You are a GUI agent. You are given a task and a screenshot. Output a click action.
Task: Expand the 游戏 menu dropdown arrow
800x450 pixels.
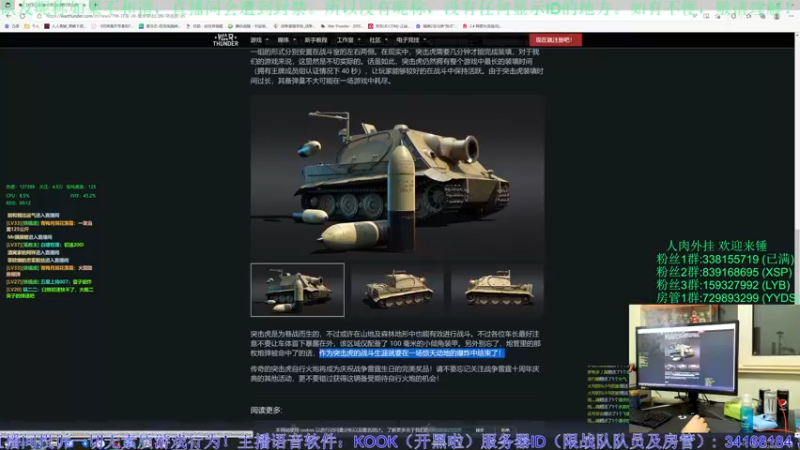[267, 40]
